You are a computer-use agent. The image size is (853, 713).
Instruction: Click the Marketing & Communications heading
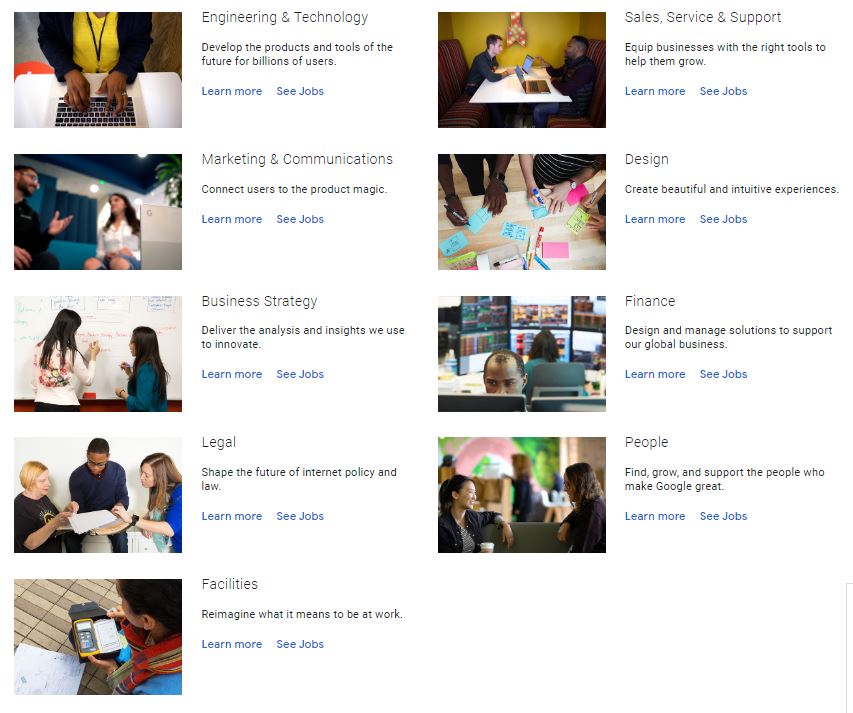coord(297,159)
